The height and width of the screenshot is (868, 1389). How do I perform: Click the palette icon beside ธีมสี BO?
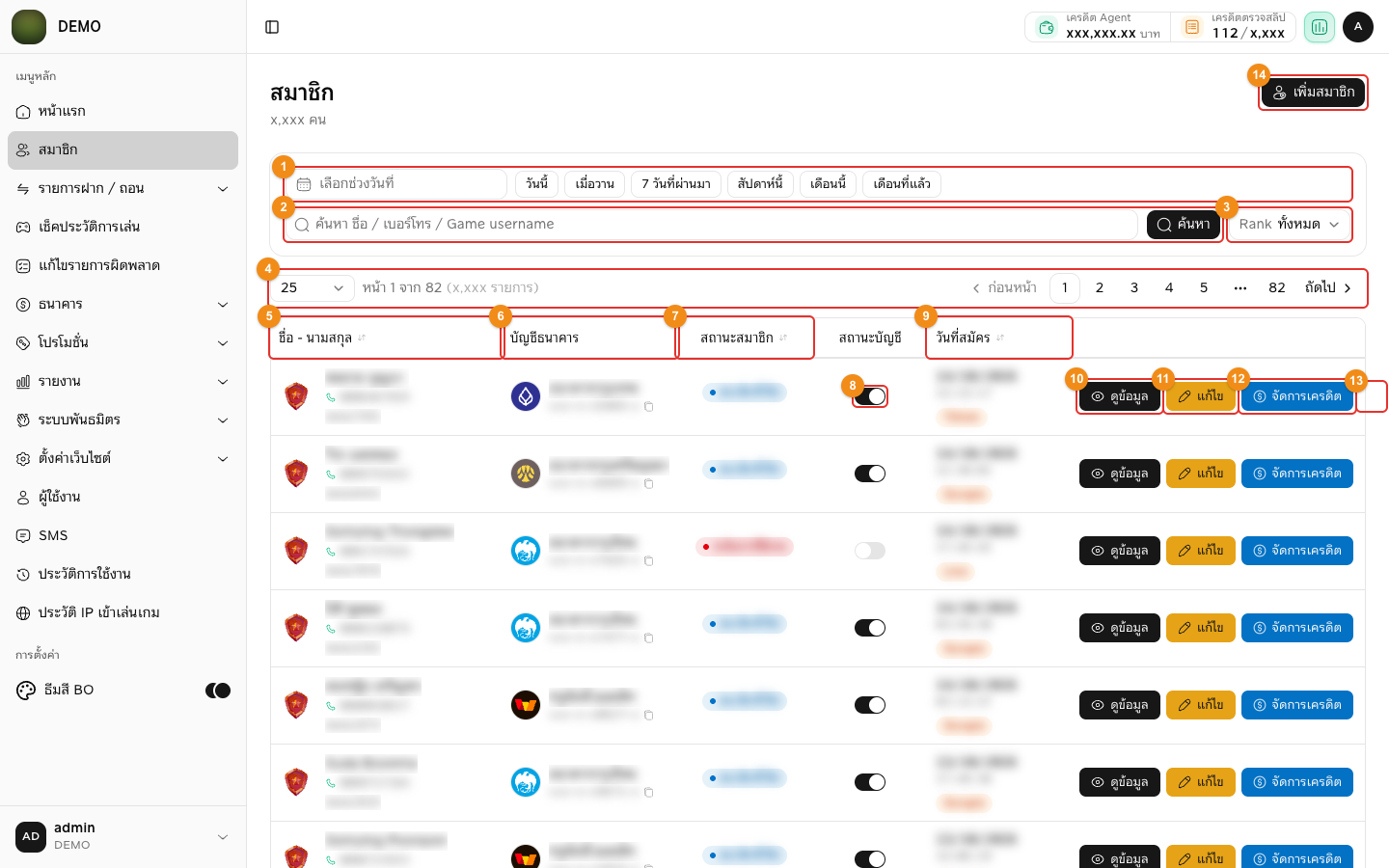point(26,691)
